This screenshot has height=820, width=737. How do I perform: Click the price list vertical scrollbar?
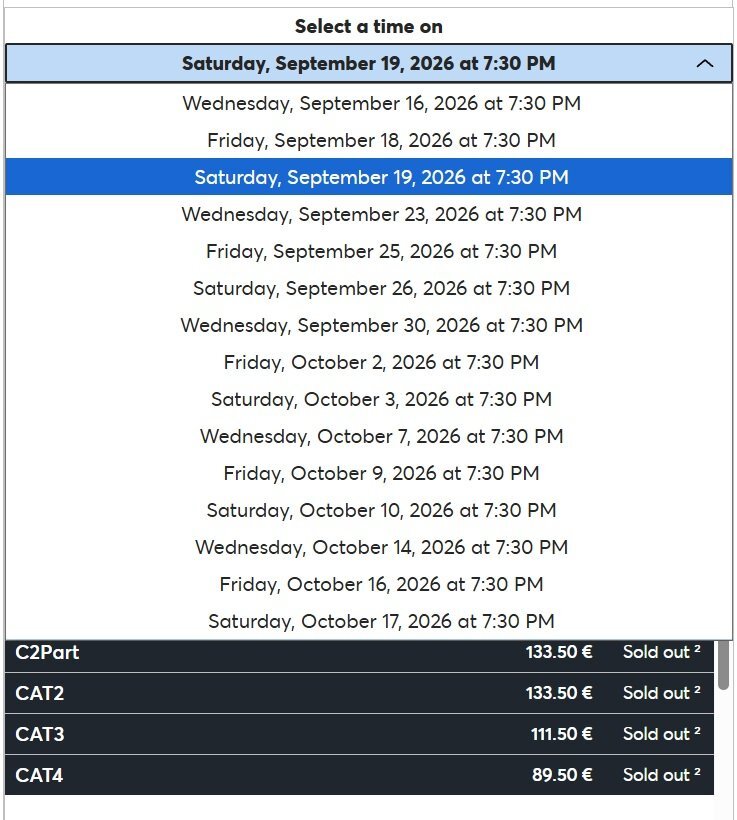(723, 665)
